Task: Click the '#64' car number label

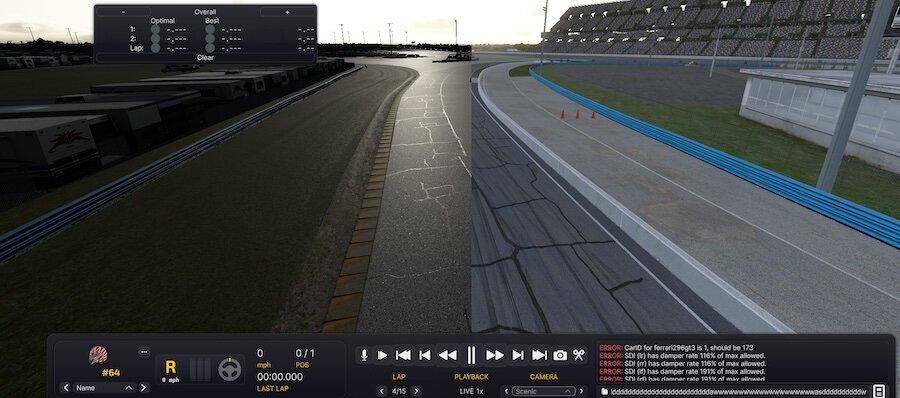Action: [111, 373]
